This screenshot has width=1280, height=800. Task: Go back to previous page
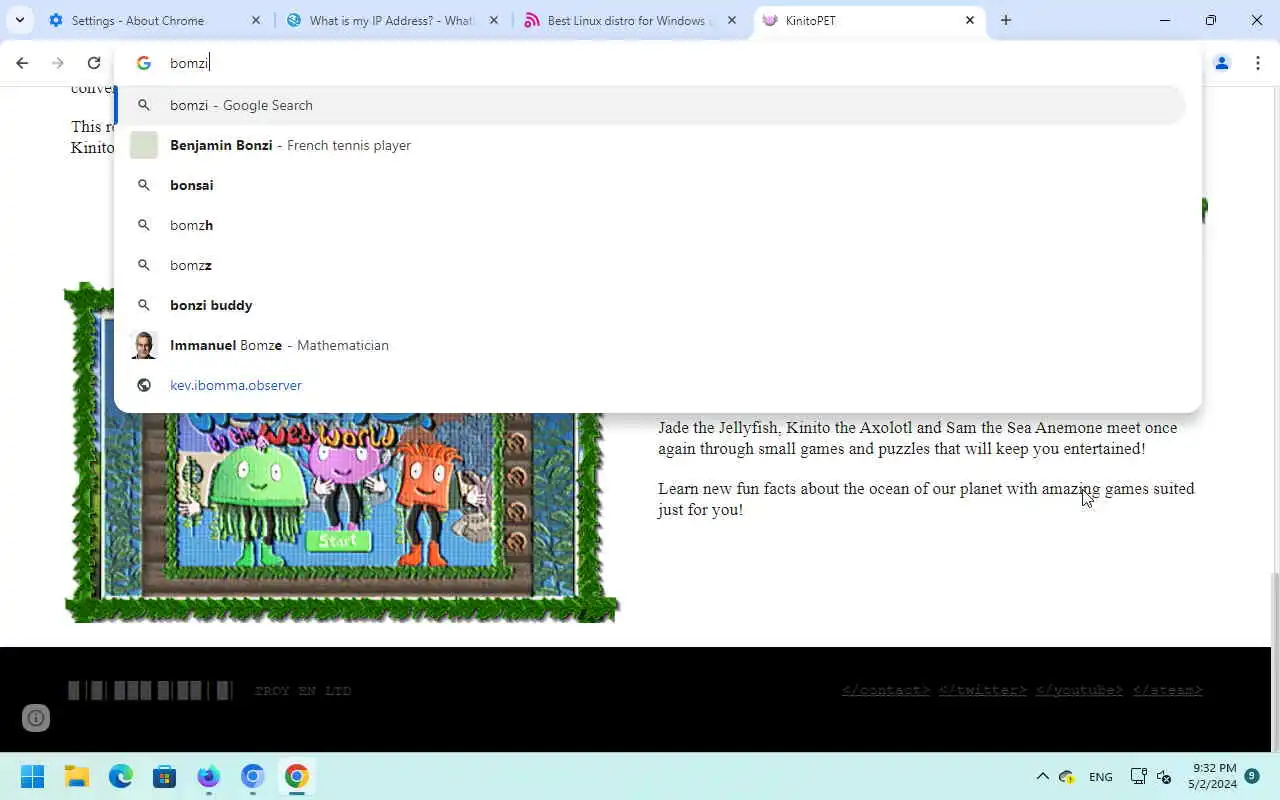[x=22, y=63]
